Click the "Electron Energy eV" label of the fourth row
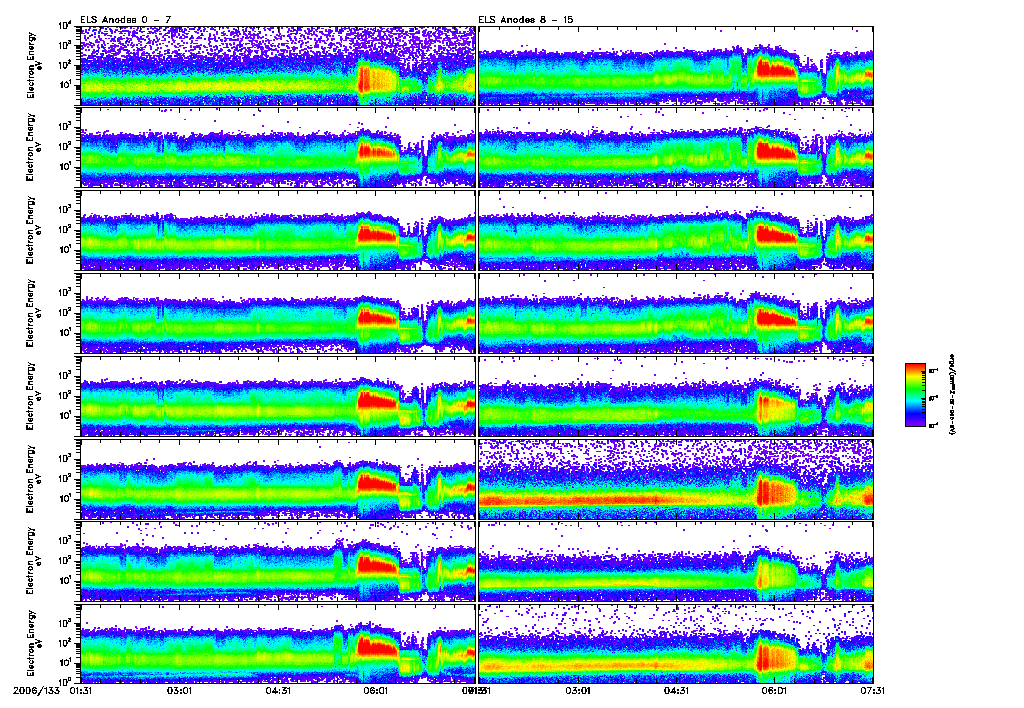 [34, 314]
